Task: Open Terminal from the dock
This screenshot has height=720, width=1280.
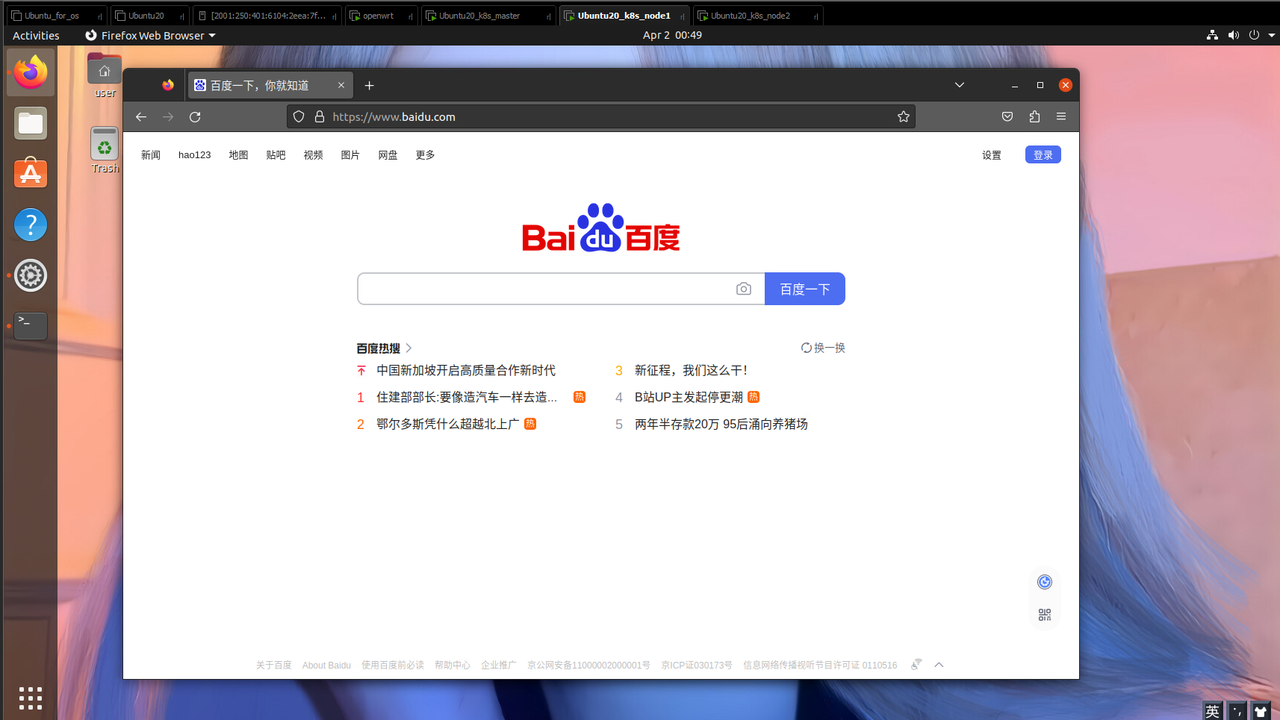Action: pyautogui.click(x=30, y=325)
